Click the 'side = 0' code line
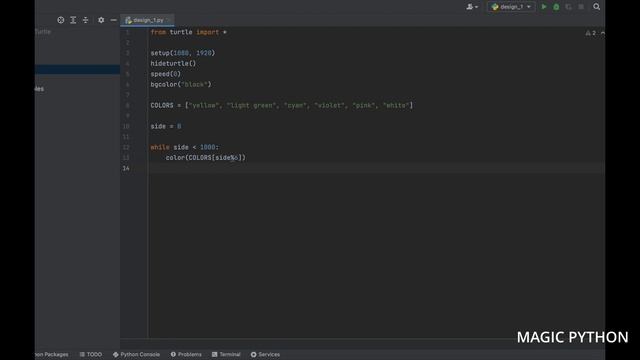640x360 pixels. tap(166, 126)
